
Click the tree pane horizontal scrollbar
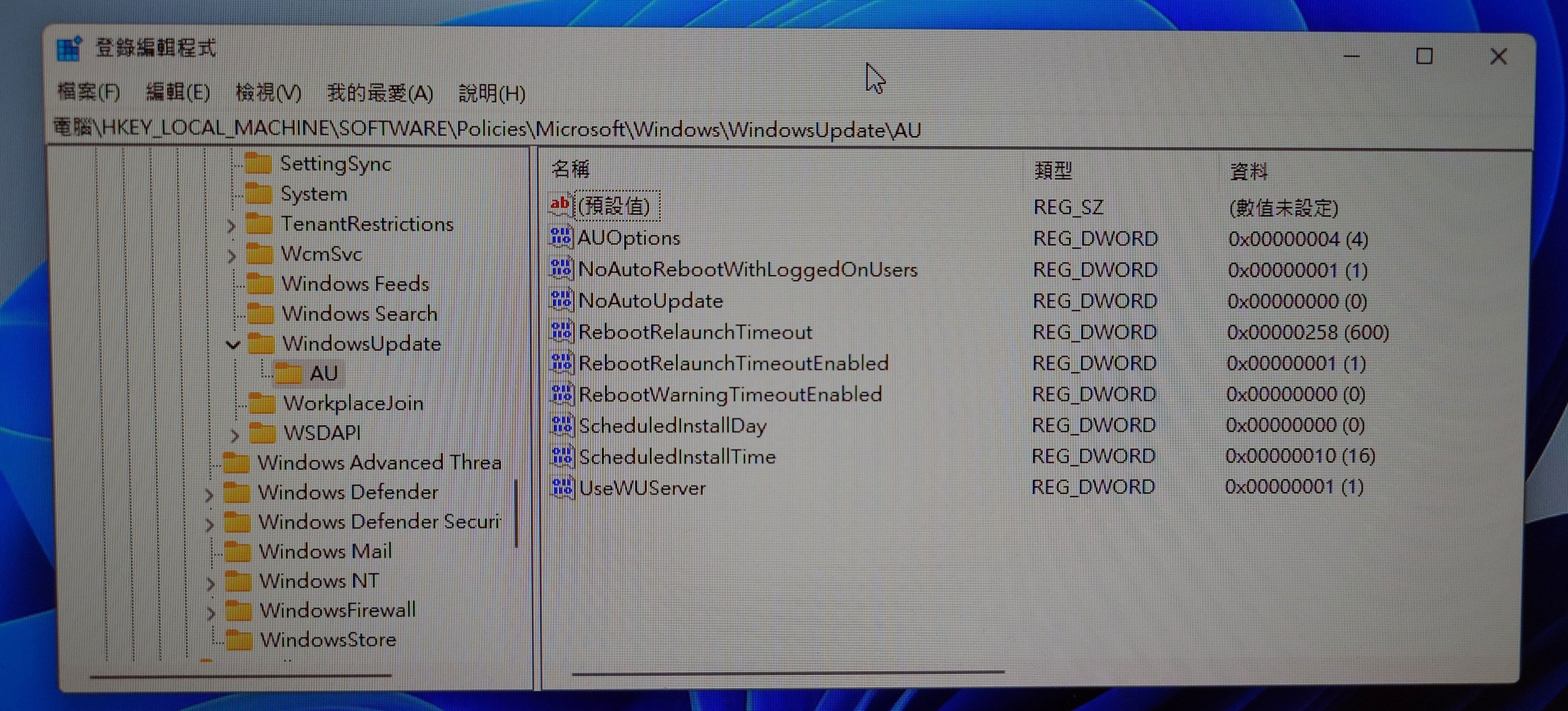[x=240, y=676]
